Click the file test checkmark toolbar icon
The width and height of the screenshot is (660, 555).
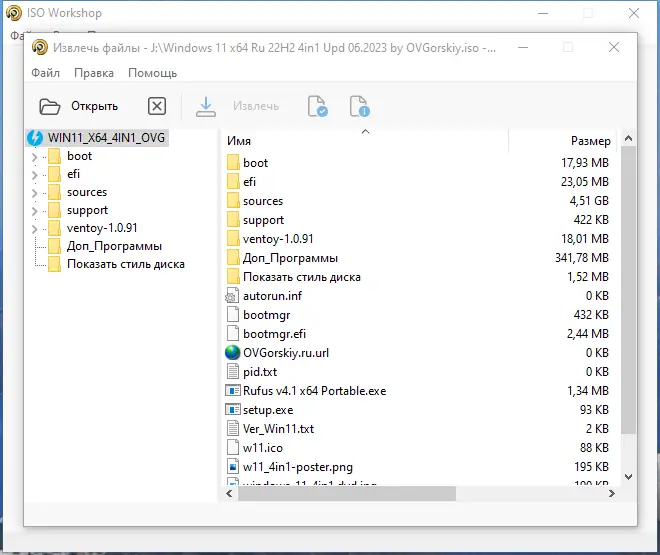click(317, 106)
